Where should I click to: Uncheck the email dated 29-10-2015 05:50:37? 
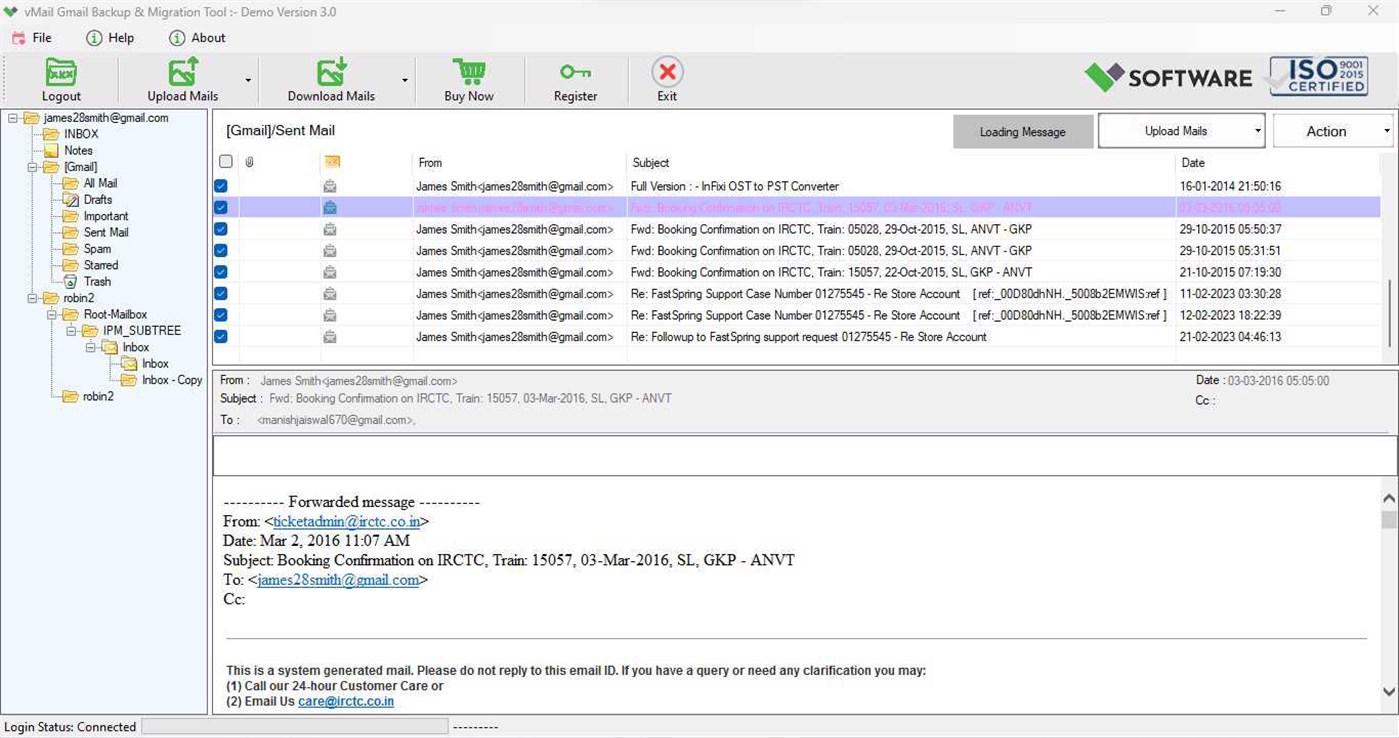[221, 229]
